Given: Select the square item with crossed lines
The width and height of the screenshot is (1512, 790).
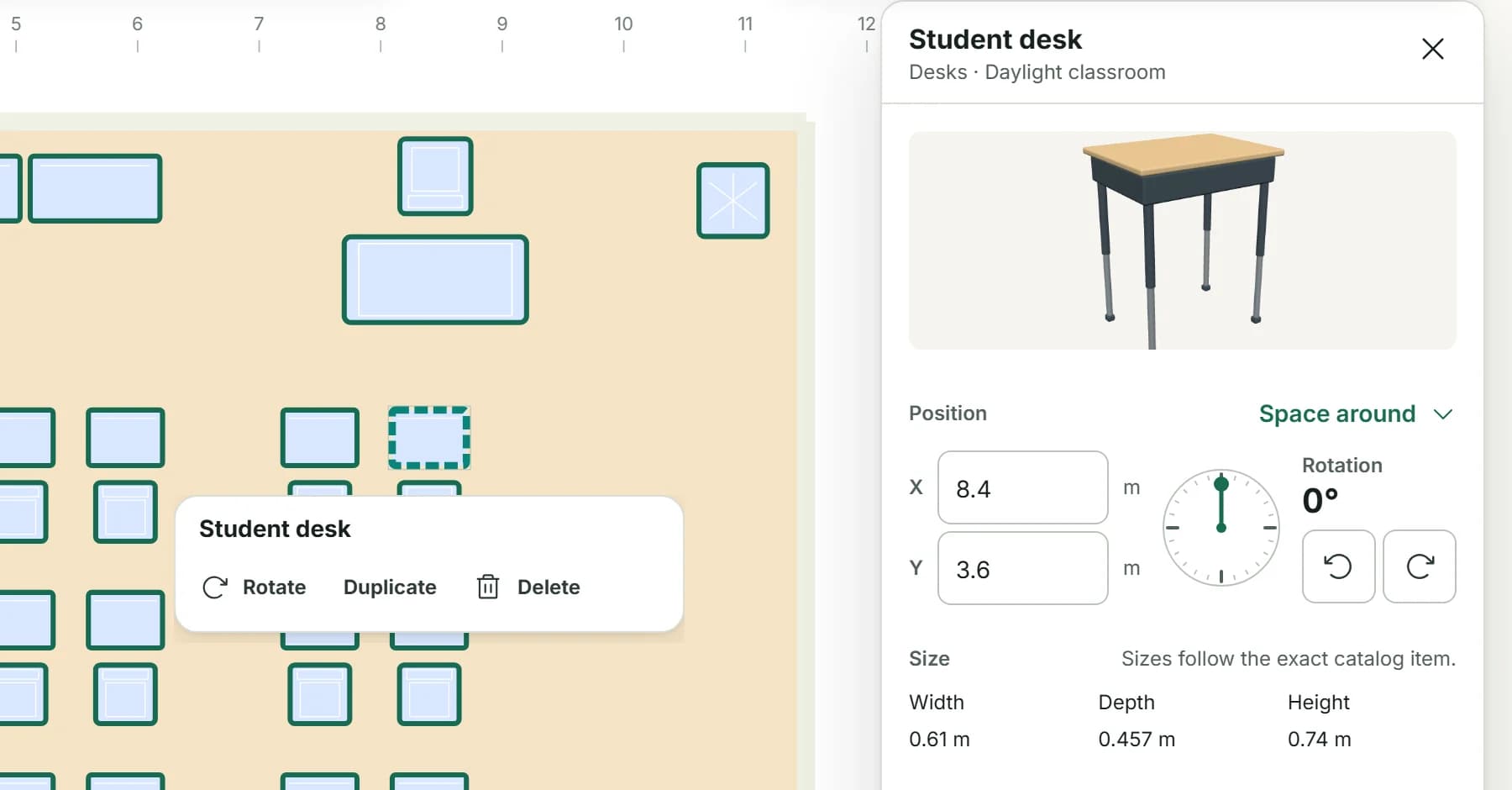Looking at the screenshot, I should click(733, 201).
